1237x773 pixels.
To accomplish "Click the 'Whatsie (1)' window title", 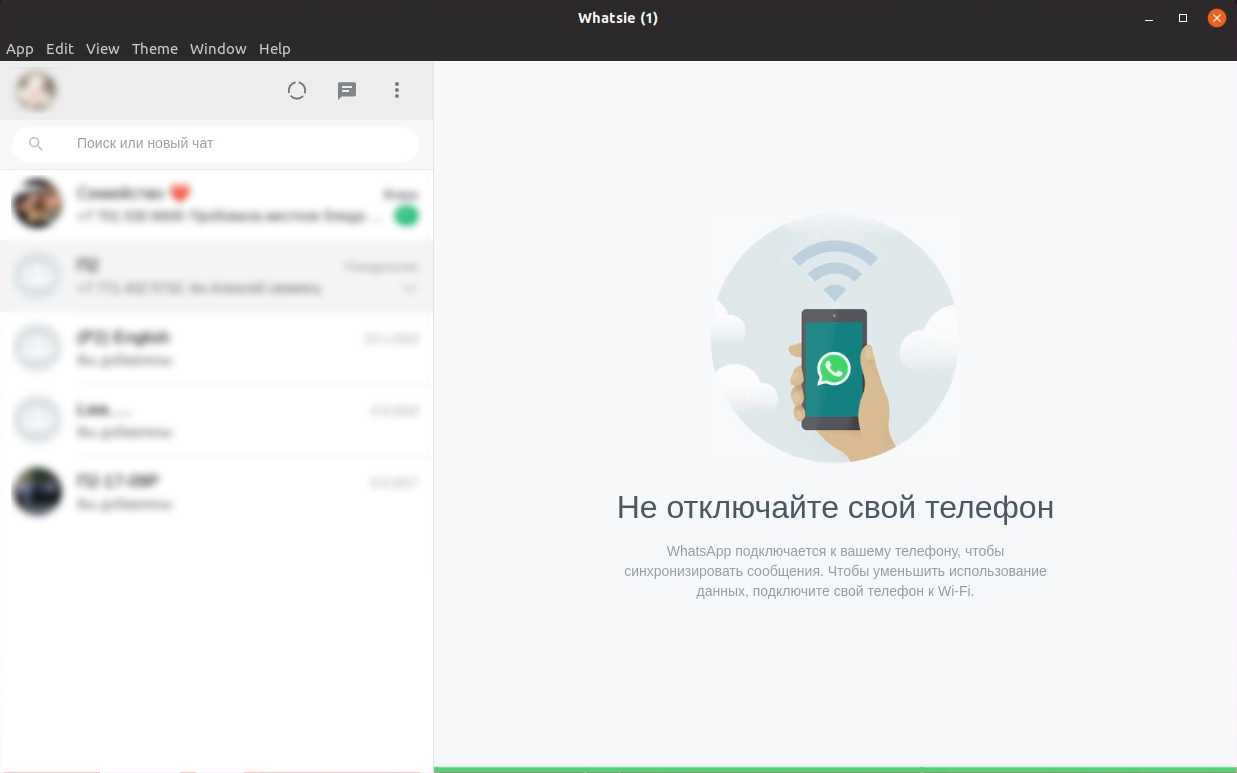I will coord(618,18).
